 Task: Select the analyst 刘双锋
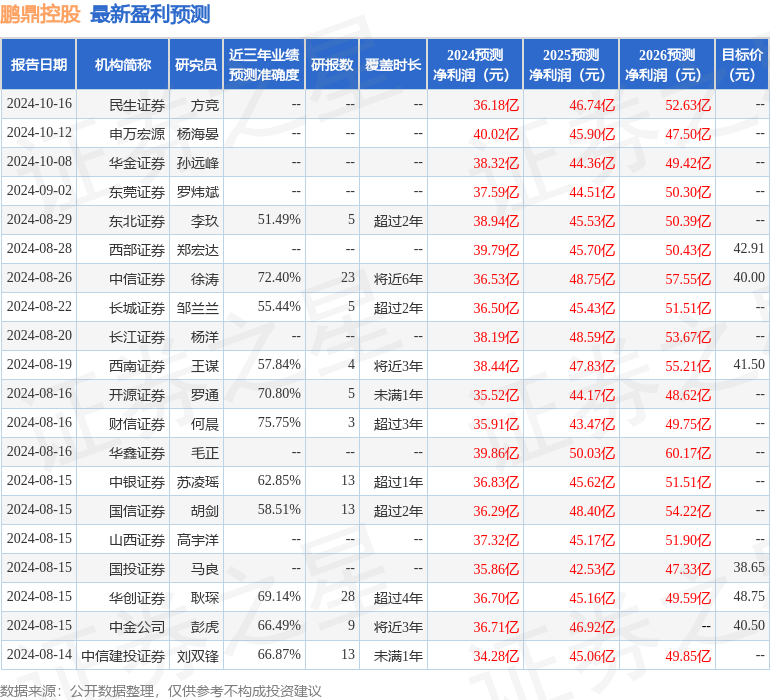(x=198, y=656)
